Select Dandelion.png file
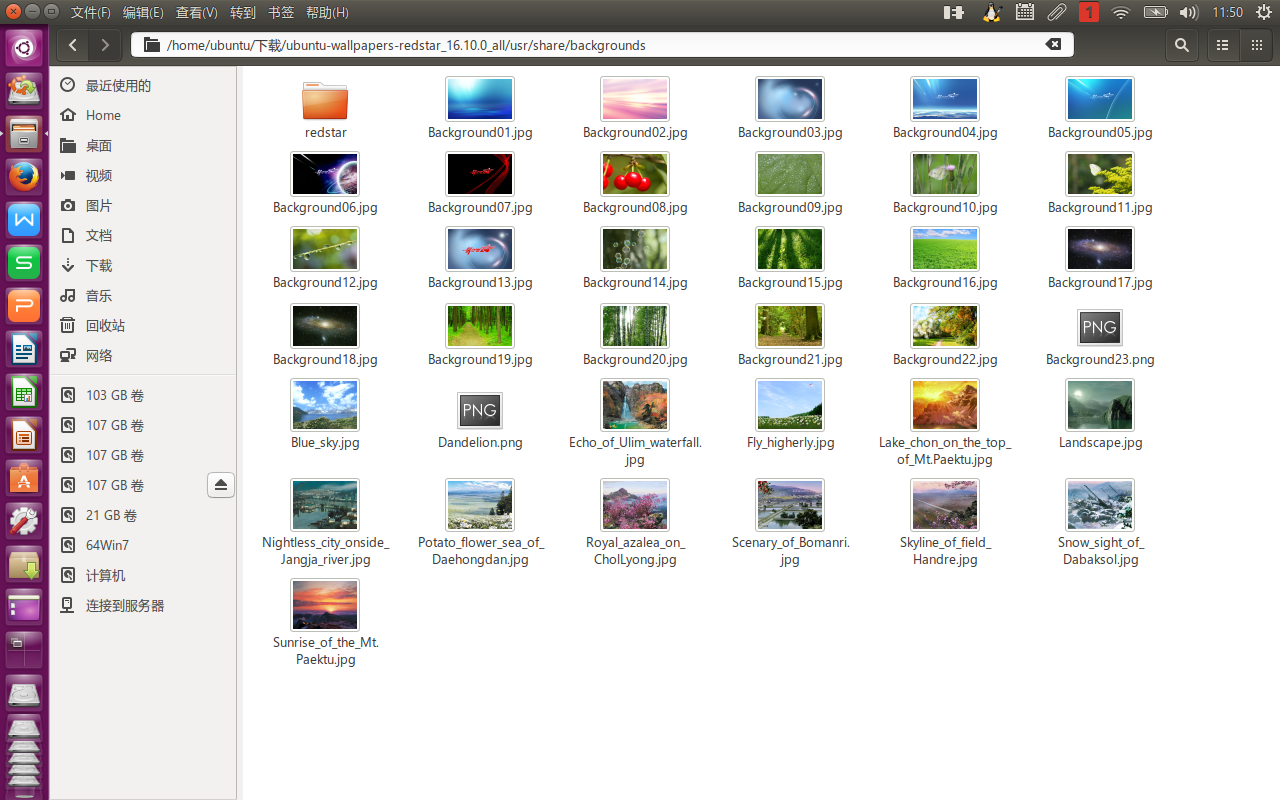Viewport: 1280px width, 800px height. (x=480, y=410)
